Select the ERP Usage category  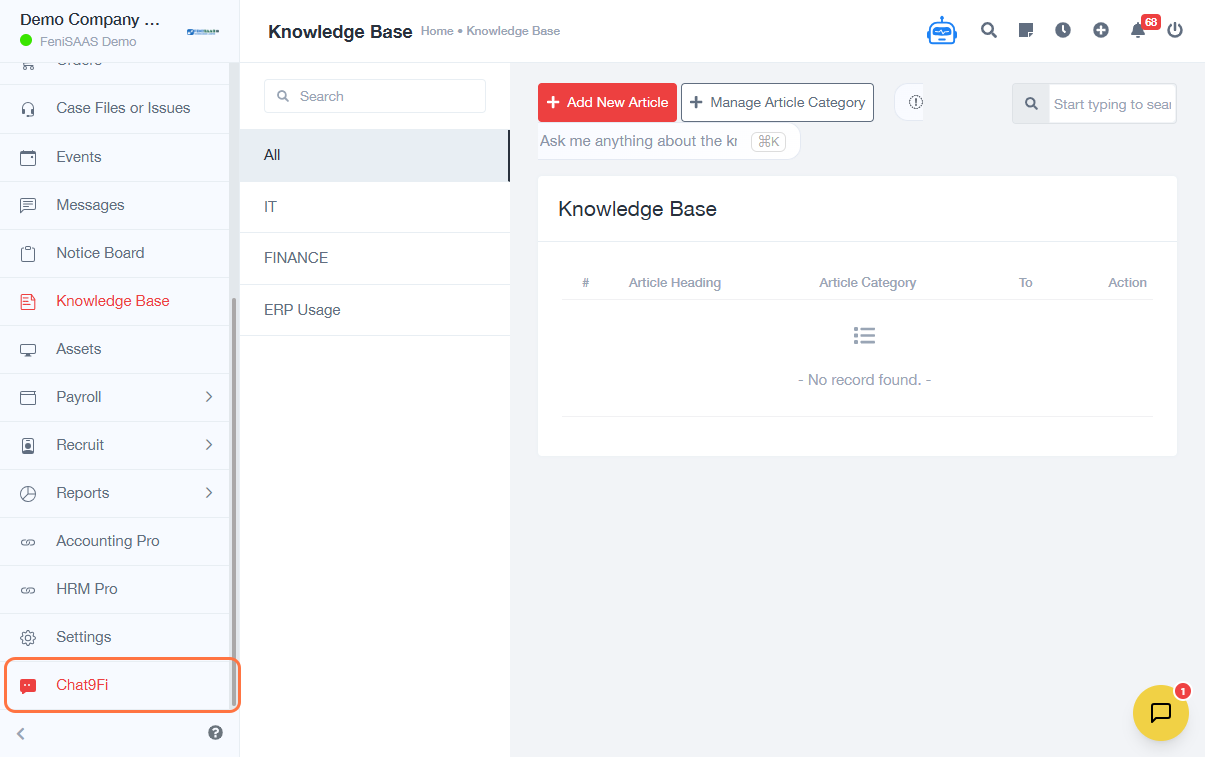pos(374,310)
